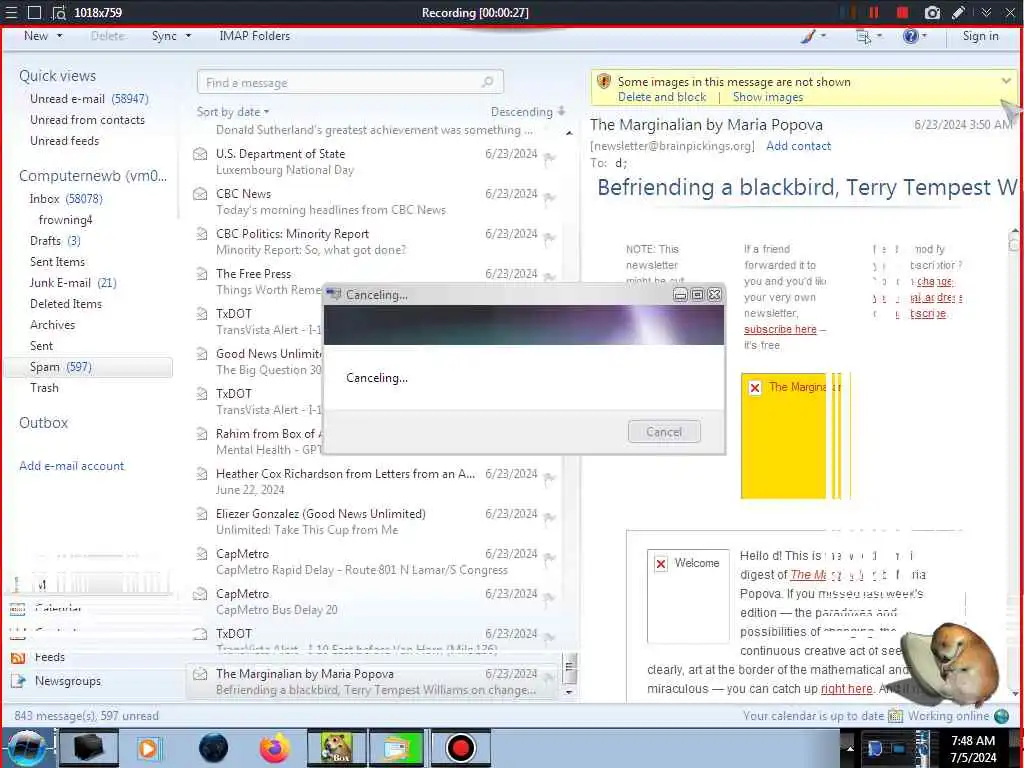The image size is (1024, 768).
Task: Stop the recording with red square
Action: pyautogui.click(x=903, y=12)
